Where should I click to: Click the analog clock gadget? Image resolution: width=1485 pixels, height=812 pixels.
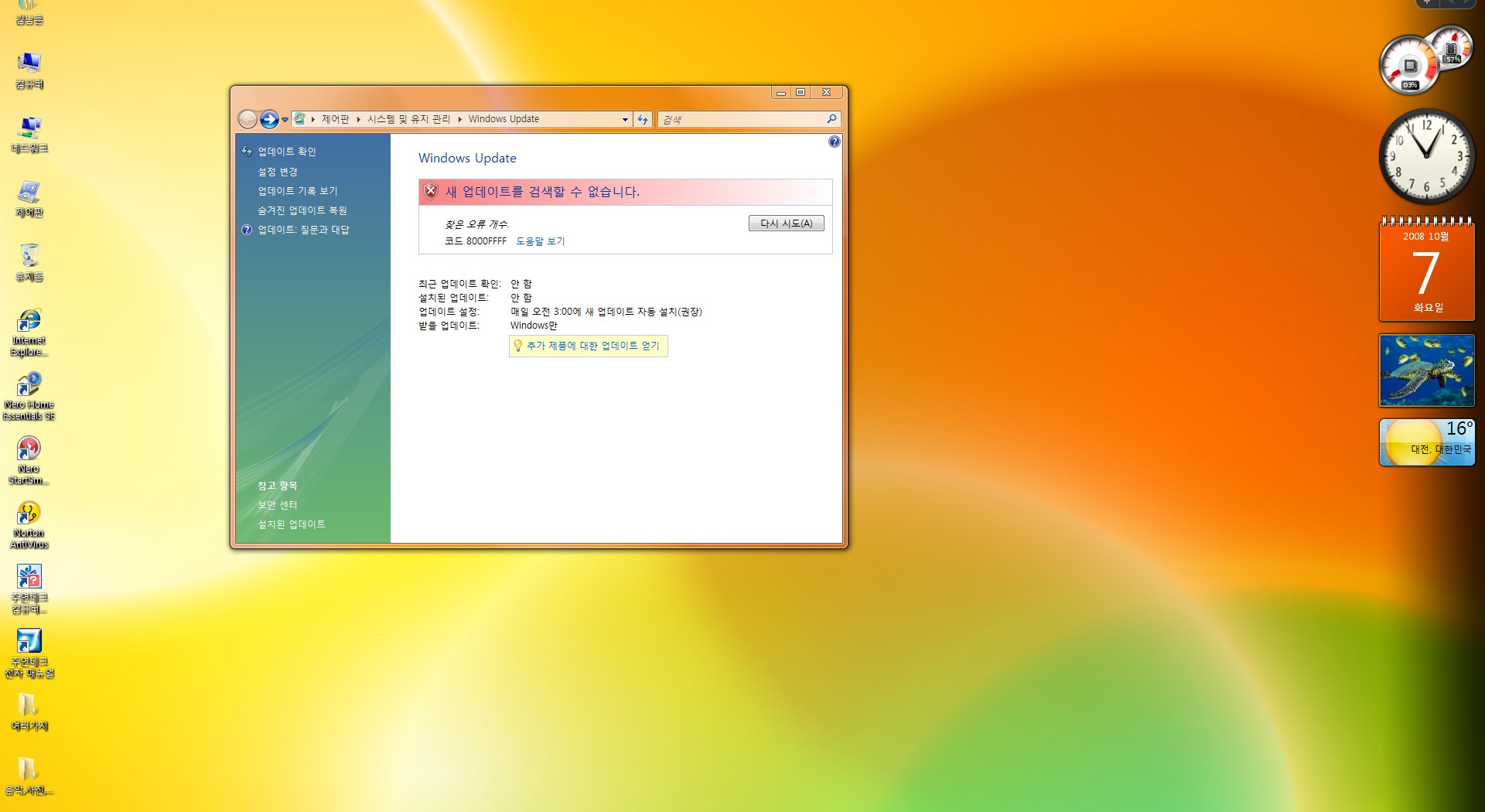pyautogui.click(x=1426, y=156)
